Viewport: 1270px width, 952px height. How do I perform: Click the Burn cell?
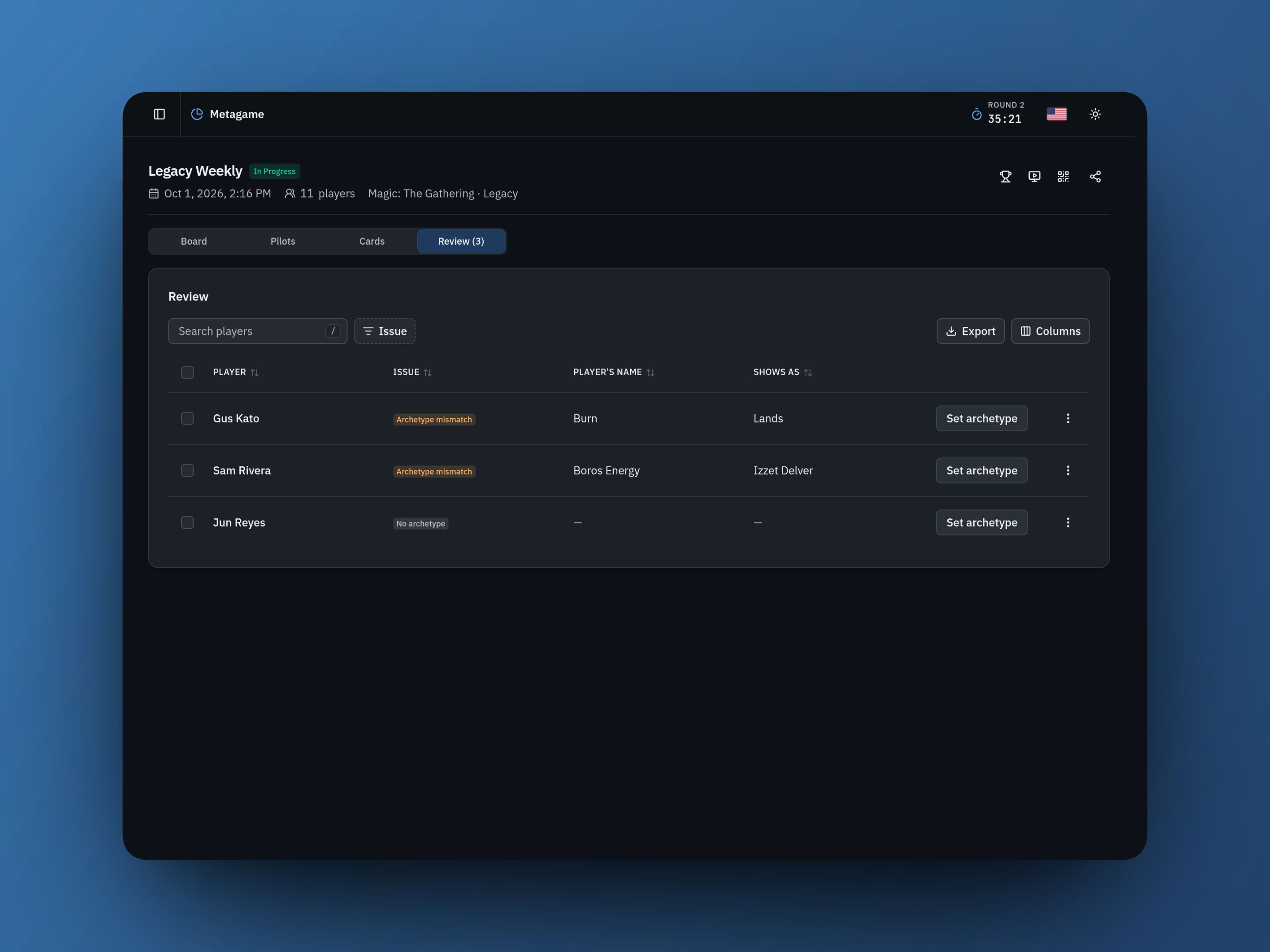(585, 418)
